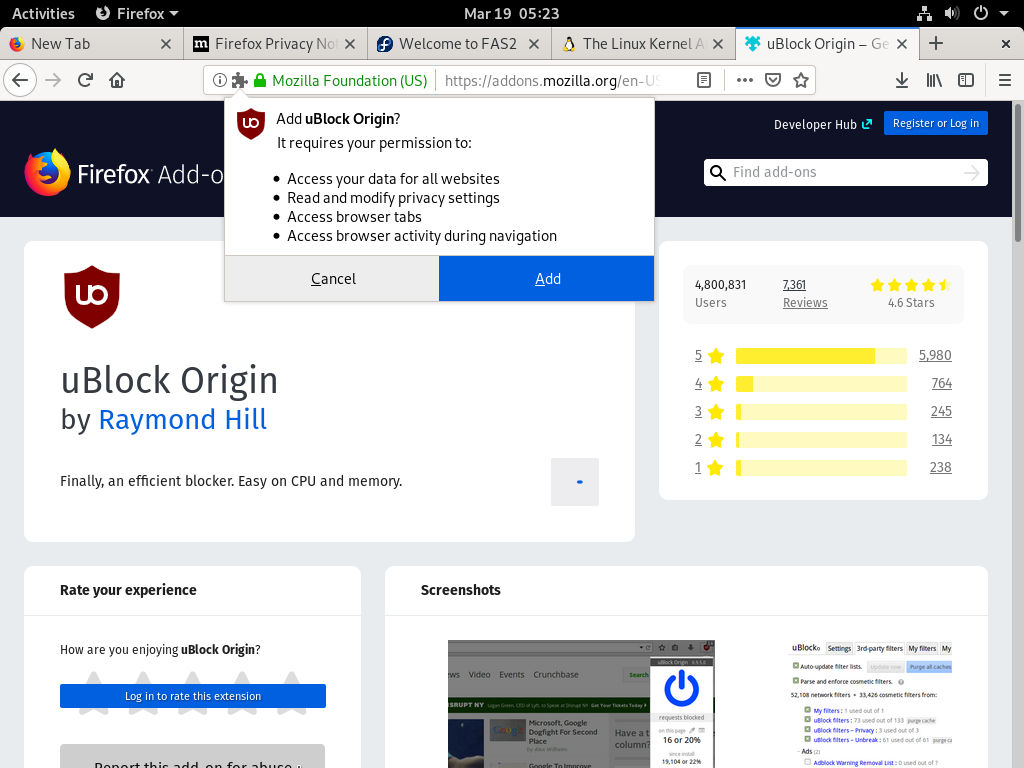Close the Firefox Privacy Notice tab
This screenshot has height=768, width=1024.
[350, 44]
